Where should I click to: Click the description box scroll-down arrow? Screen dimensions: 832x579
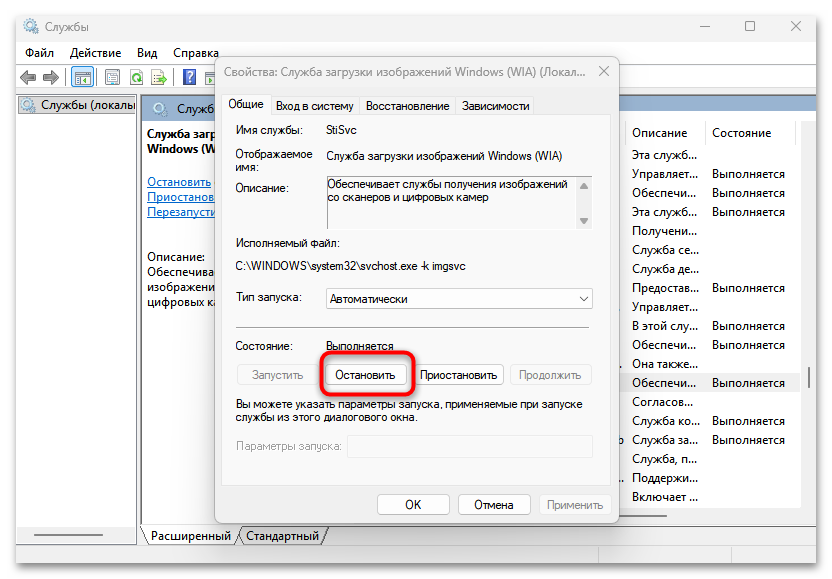(x=584, y=221)
